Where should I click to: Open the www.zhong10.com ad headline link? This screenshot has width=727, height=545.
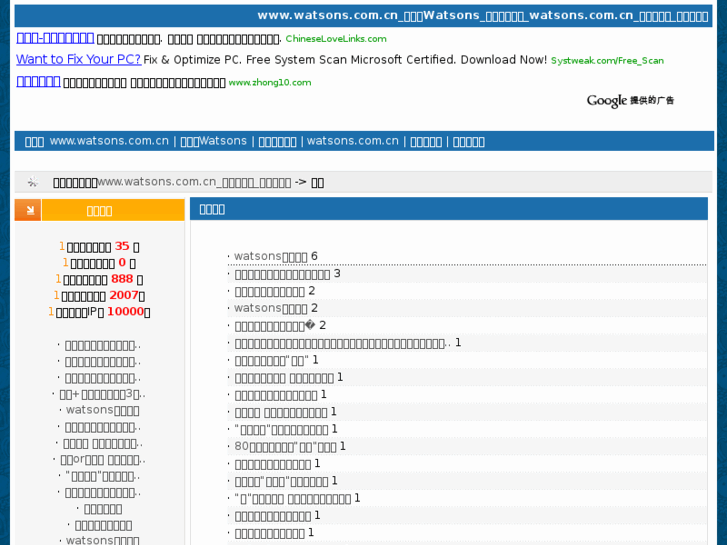tap(38, 82)
